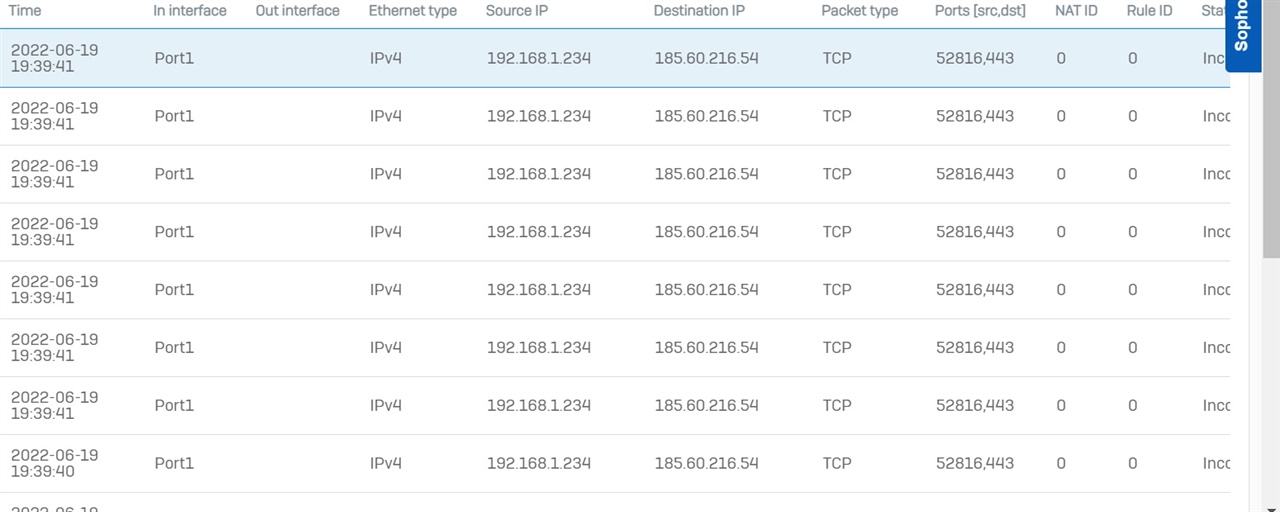Image resolution: width=1280 pixels, height=512 pixels.
Task: Click the NAT ID value in the highlighted row
Action: click(1060, 58)
